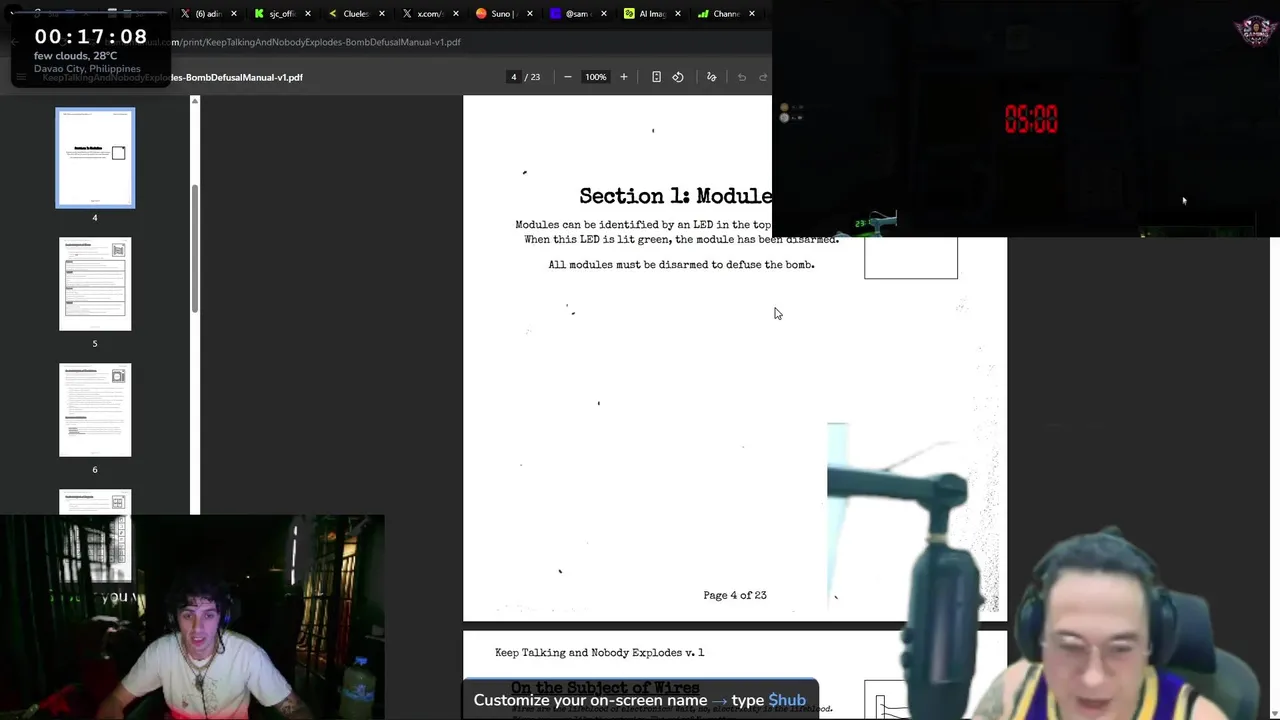Switch to the sjc_offic tab
The height and width of the screenshot is (720, 1280).
coord(275,14)
